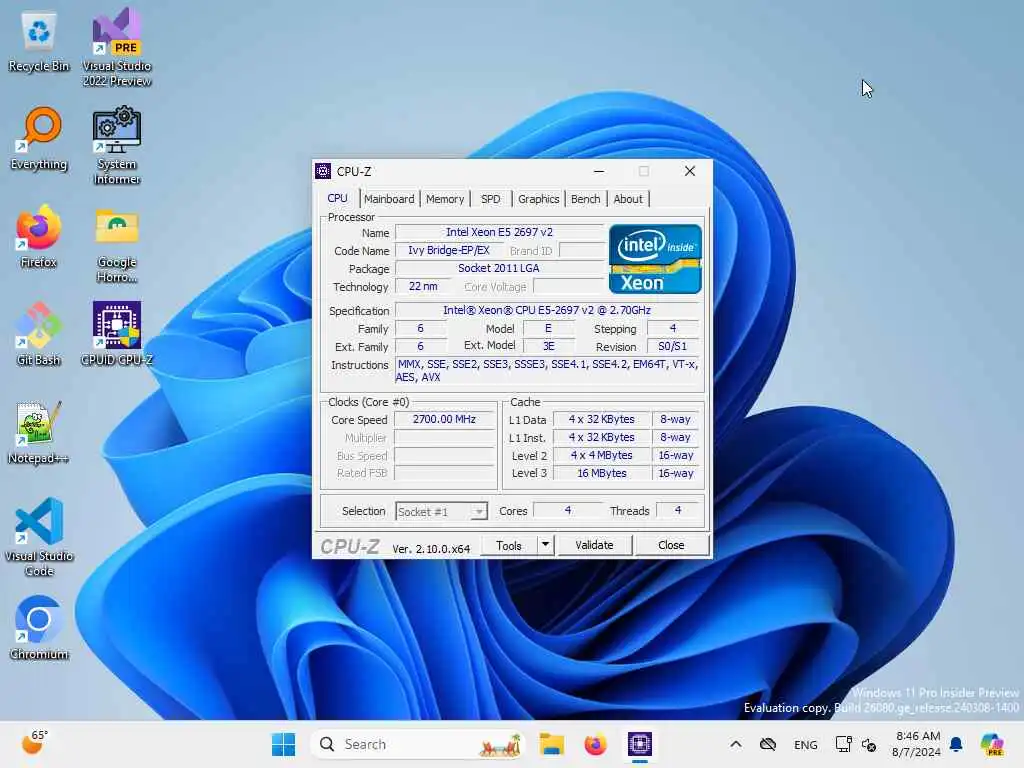Viewport: 1024px width, 768px height.
Task: Open the Google Horro... folder icon
Action: pos(117,245)
